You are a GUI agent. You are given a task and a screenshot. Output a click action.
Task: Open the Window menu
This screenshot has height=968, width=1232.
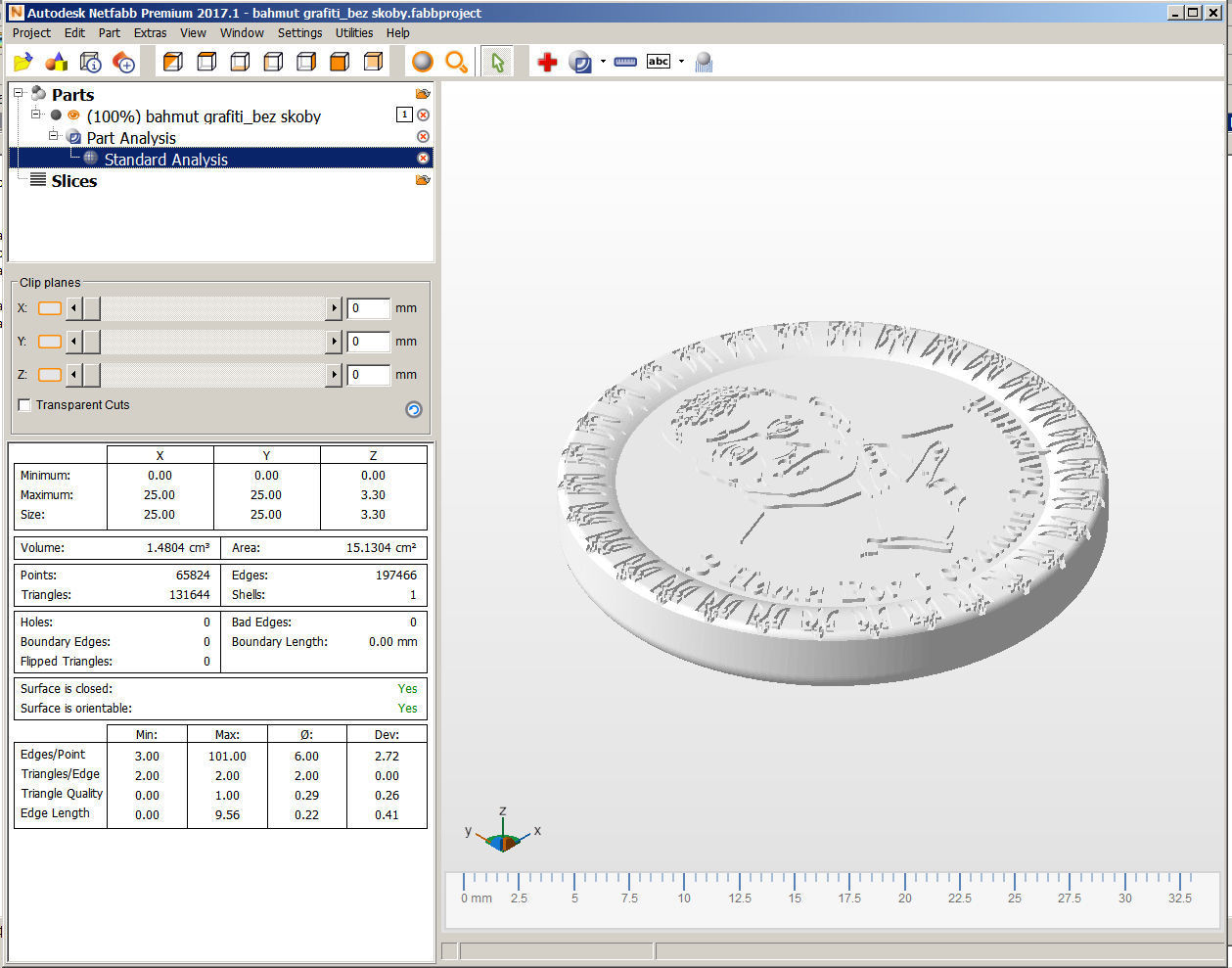[242, 32]
